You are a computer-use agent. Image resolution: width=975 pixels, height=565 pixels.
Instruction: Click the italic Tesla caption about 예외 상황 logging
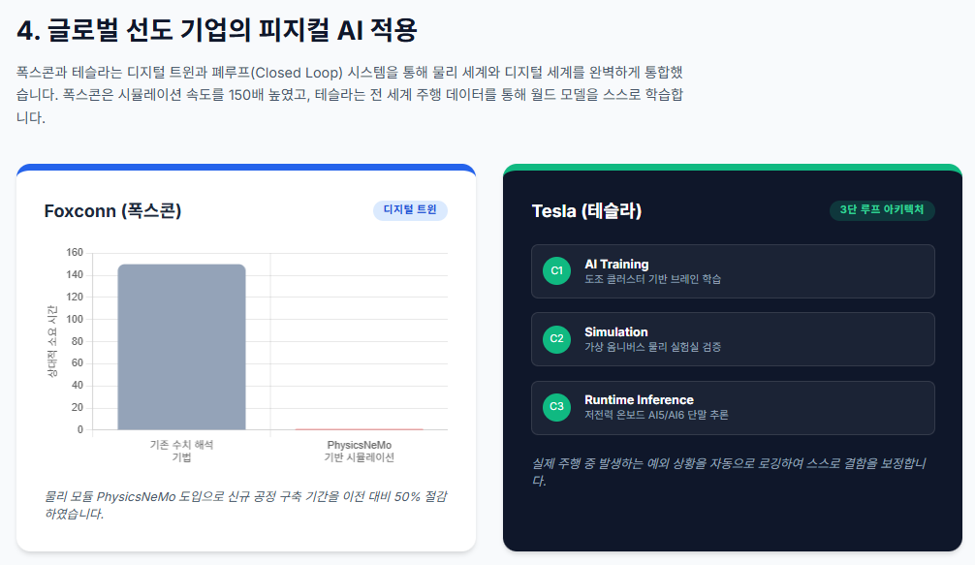(x=729, y=472)
